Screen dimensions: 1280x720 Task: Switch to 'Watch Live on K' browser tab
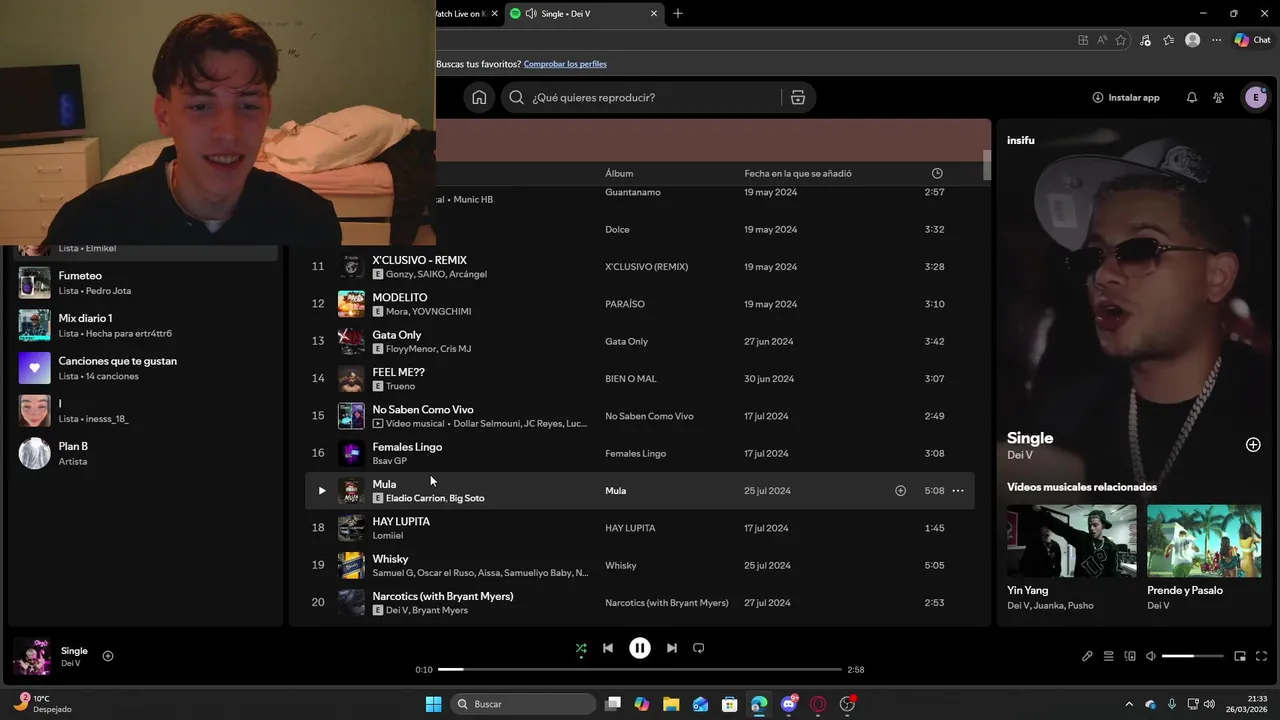pos(468,14)
